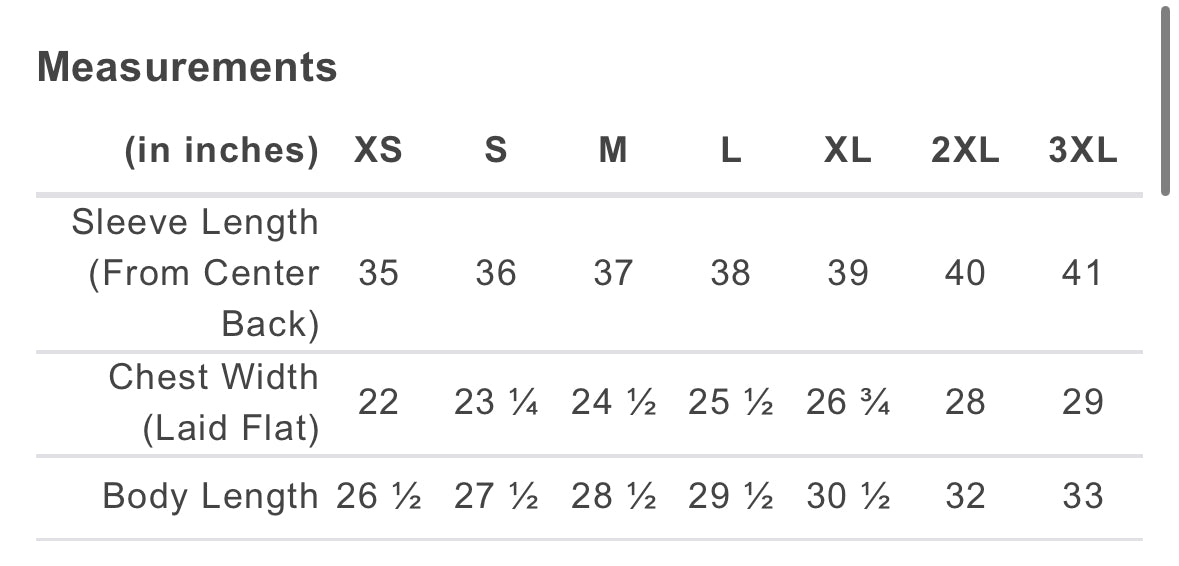This screenshot has width=1179, height=566.
Task: Click the S chest width value 23 ¼
Action: coord(496,403)
